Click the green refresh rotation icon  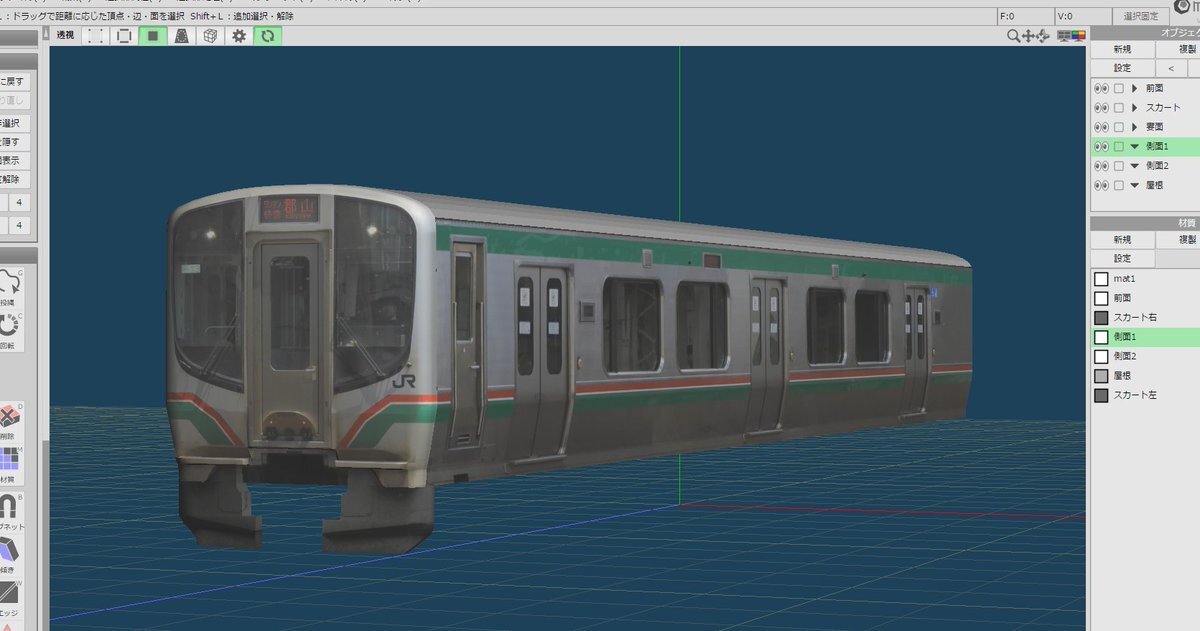coord(268,36)
